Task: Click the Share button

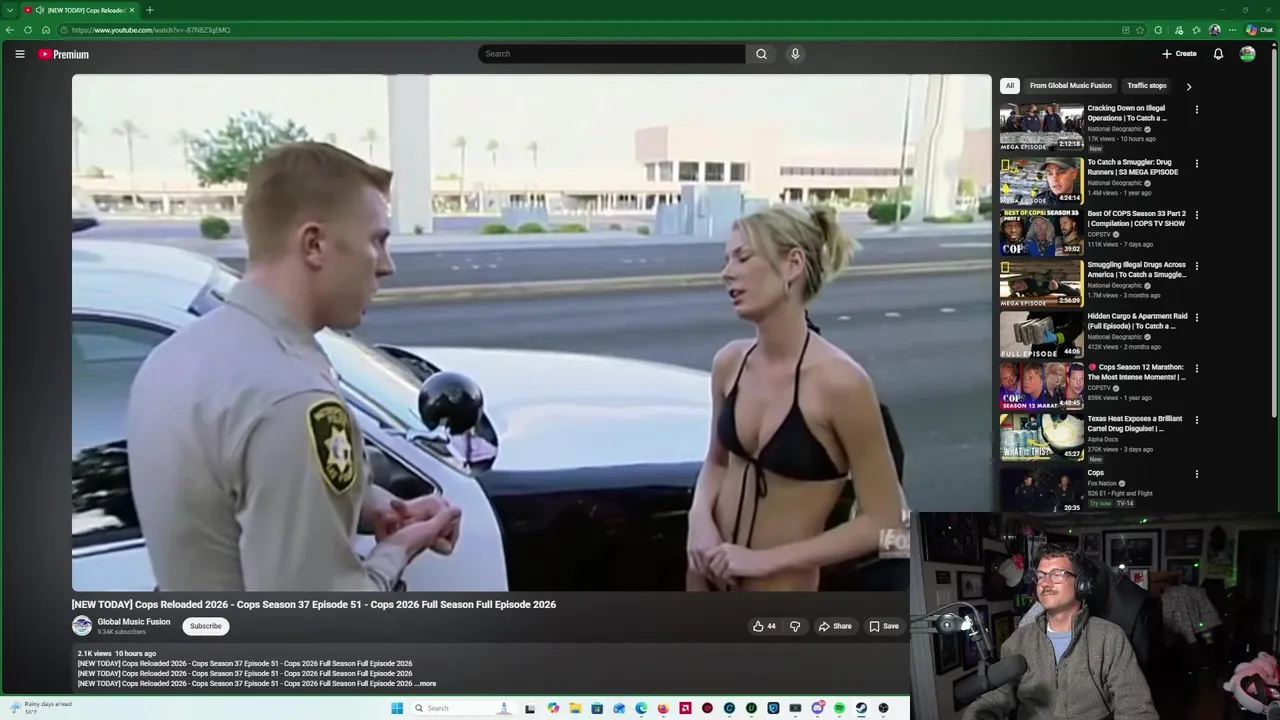Action: point(835,626)
